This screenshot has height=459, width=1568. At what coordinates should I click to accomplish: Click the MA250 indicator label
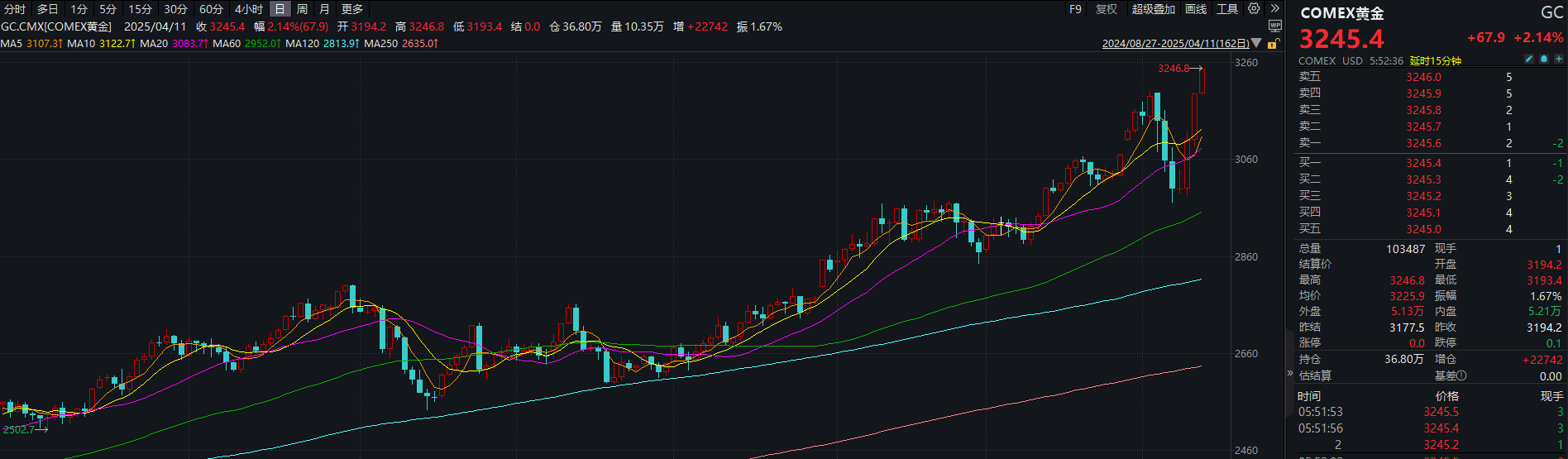pyautogui.click(x=400, y=43)
